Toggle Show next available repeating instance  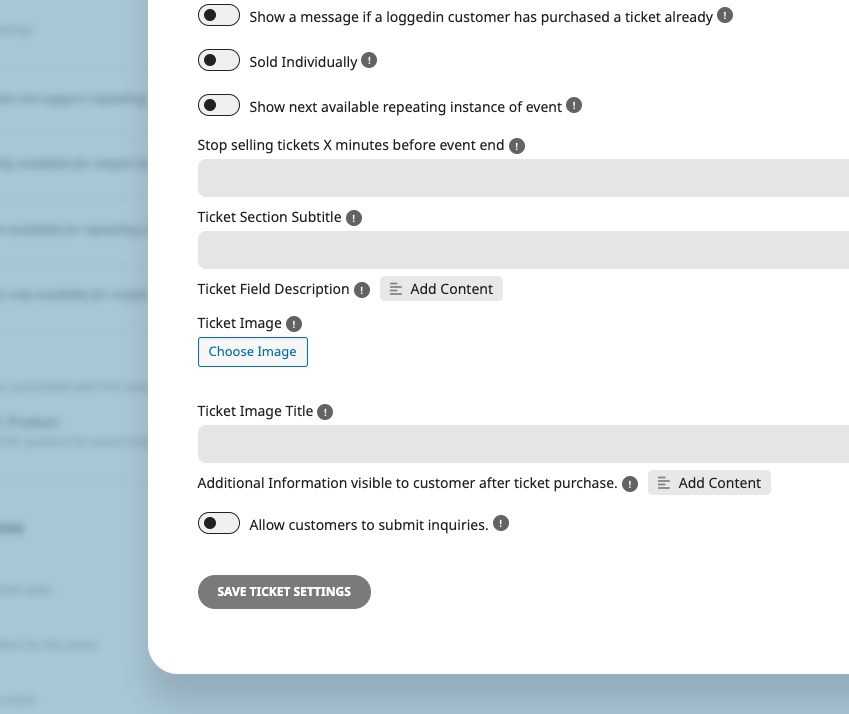click(219, 105)
